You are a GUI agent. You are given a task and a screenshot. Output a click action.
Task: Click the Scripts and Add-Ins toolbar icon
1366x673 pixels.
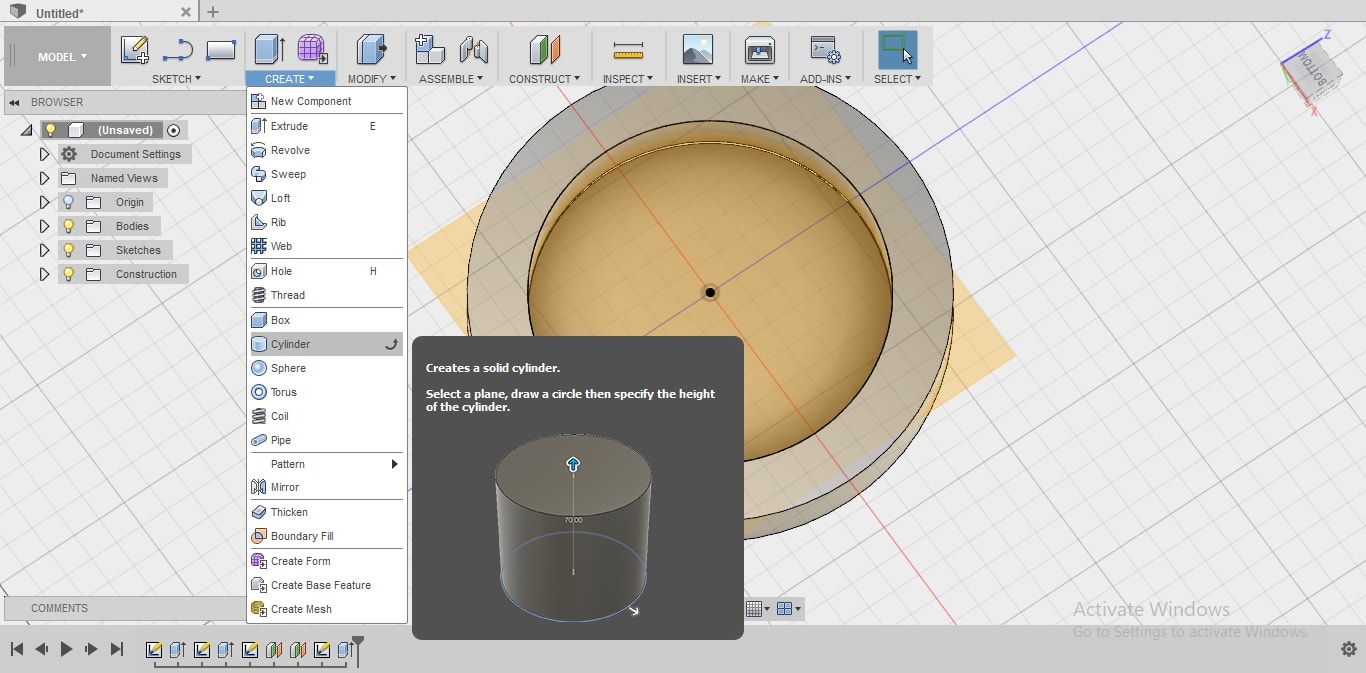(x=825, y=50)
